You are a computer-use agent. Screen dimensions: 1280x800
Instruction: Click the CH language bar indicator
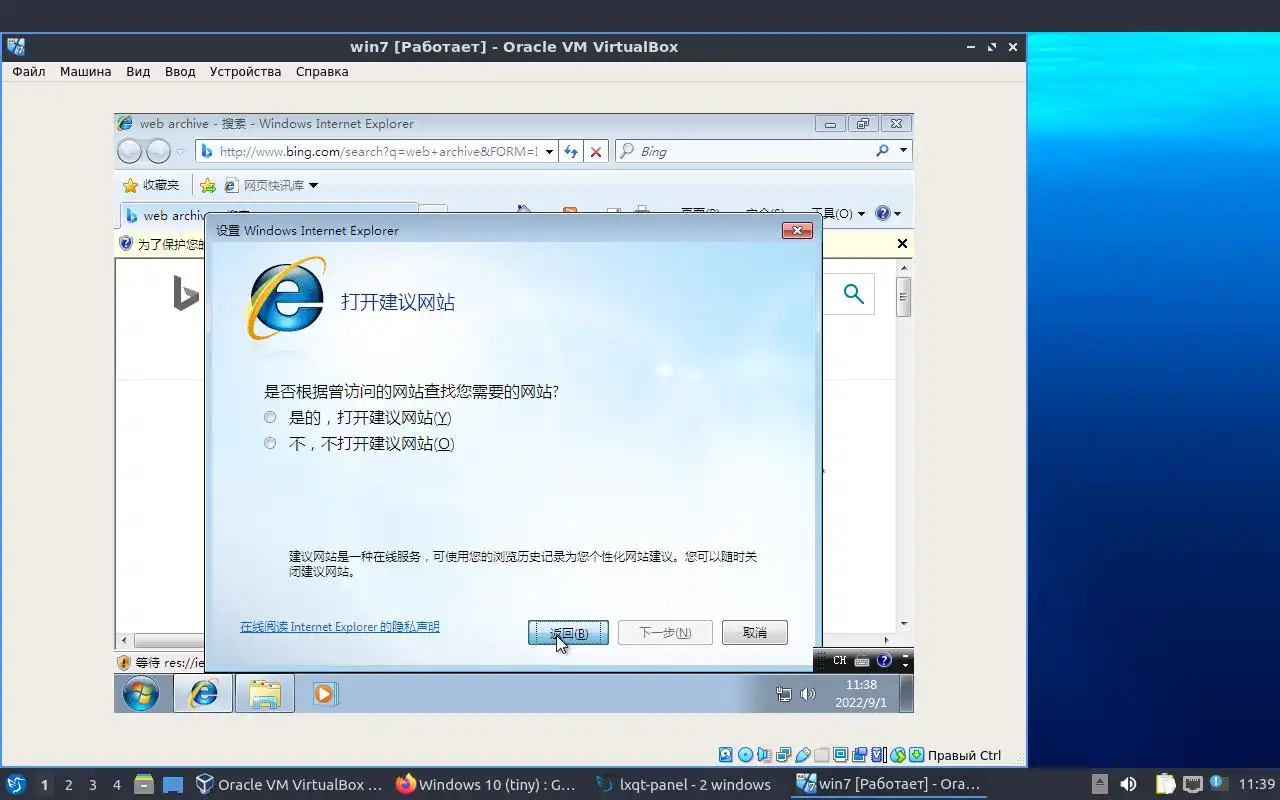[839, 661]
